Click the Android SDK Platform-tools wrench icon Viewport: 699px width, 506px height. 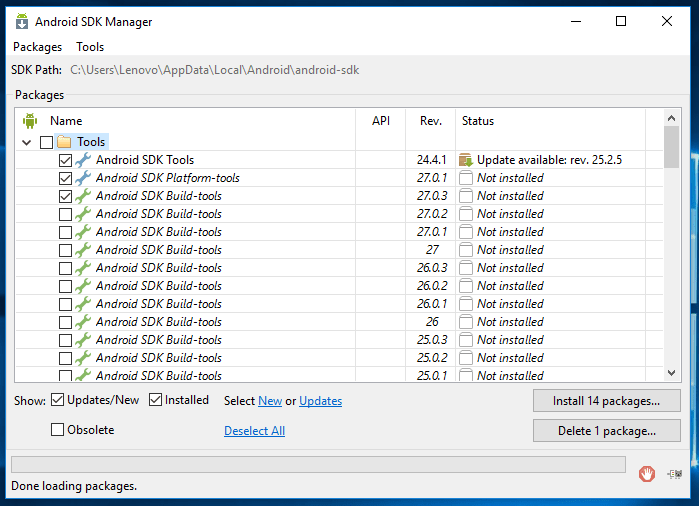coord(83,178)
